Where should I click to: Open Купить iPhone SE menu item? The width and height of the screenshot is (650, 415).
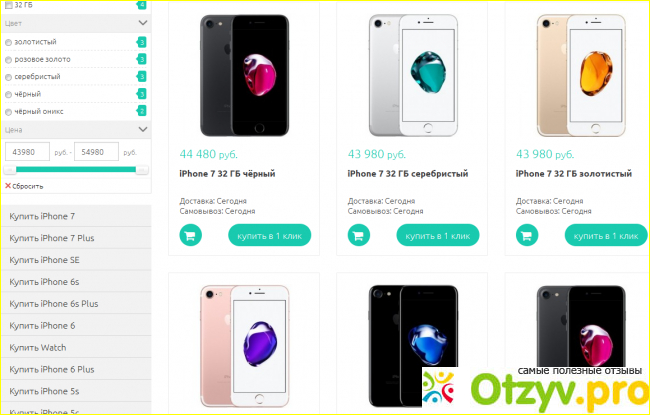point(76,260)
